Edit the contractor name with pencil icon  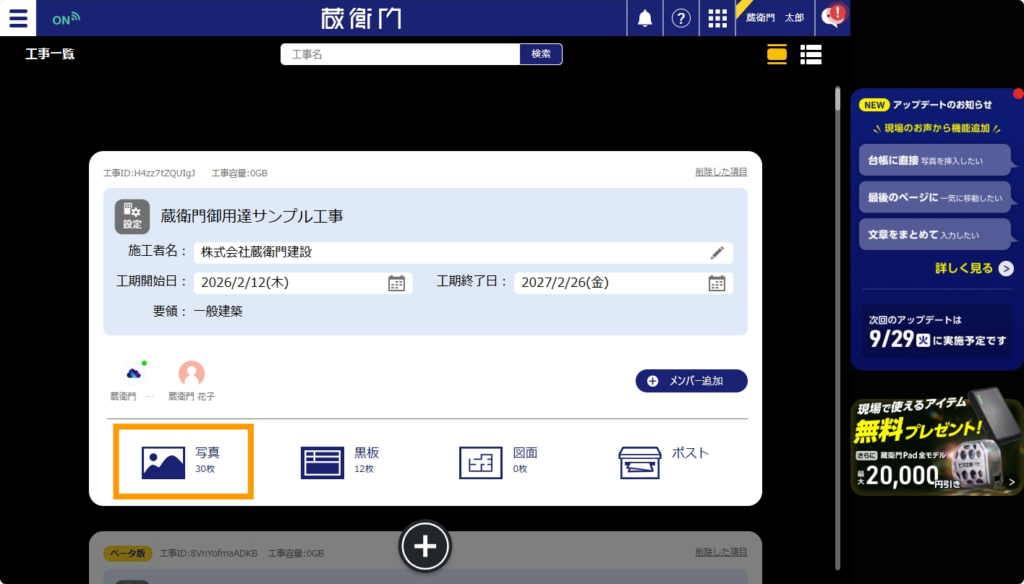click(717, 253)
